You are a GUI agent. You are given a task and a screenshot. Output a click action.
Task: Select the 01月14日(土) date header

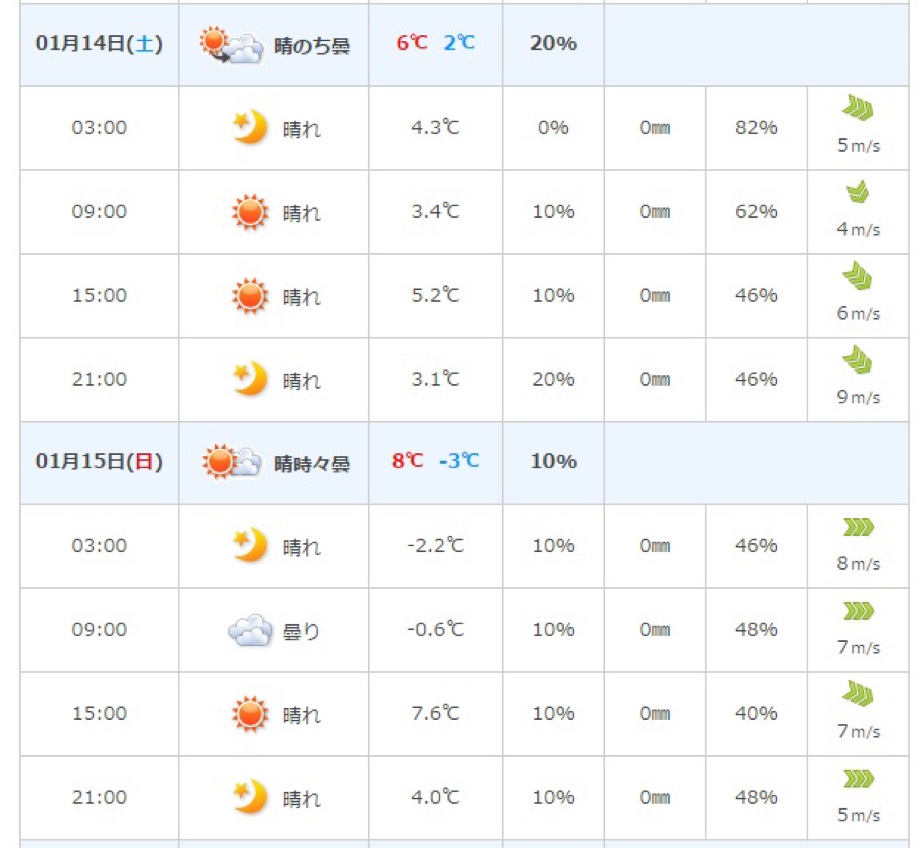[99, 43]
